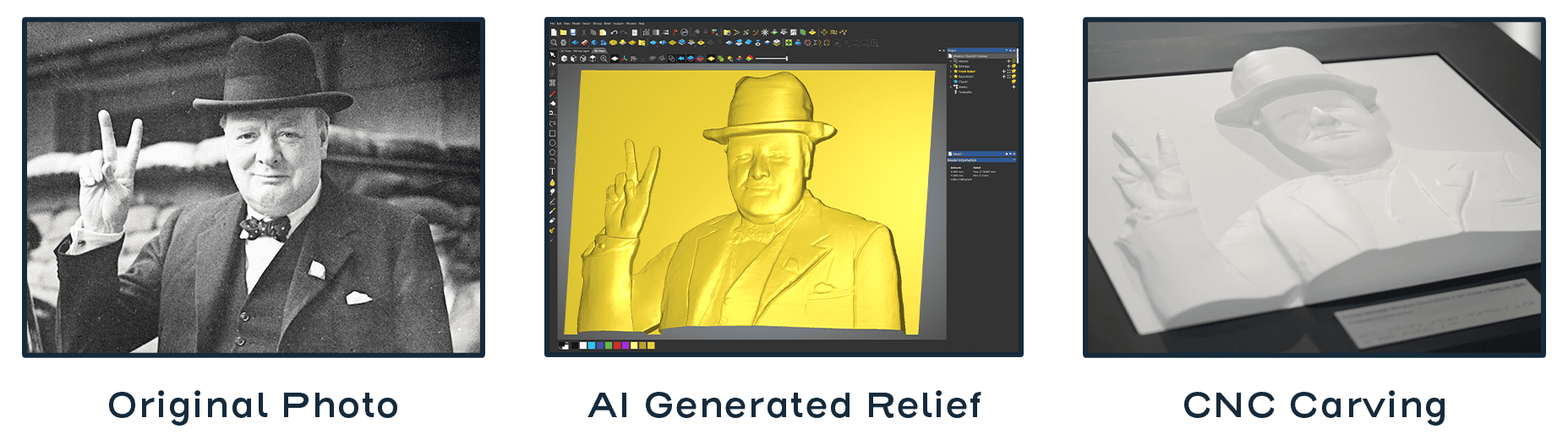
Task: Open file with the folder icon
Action: 563,32
